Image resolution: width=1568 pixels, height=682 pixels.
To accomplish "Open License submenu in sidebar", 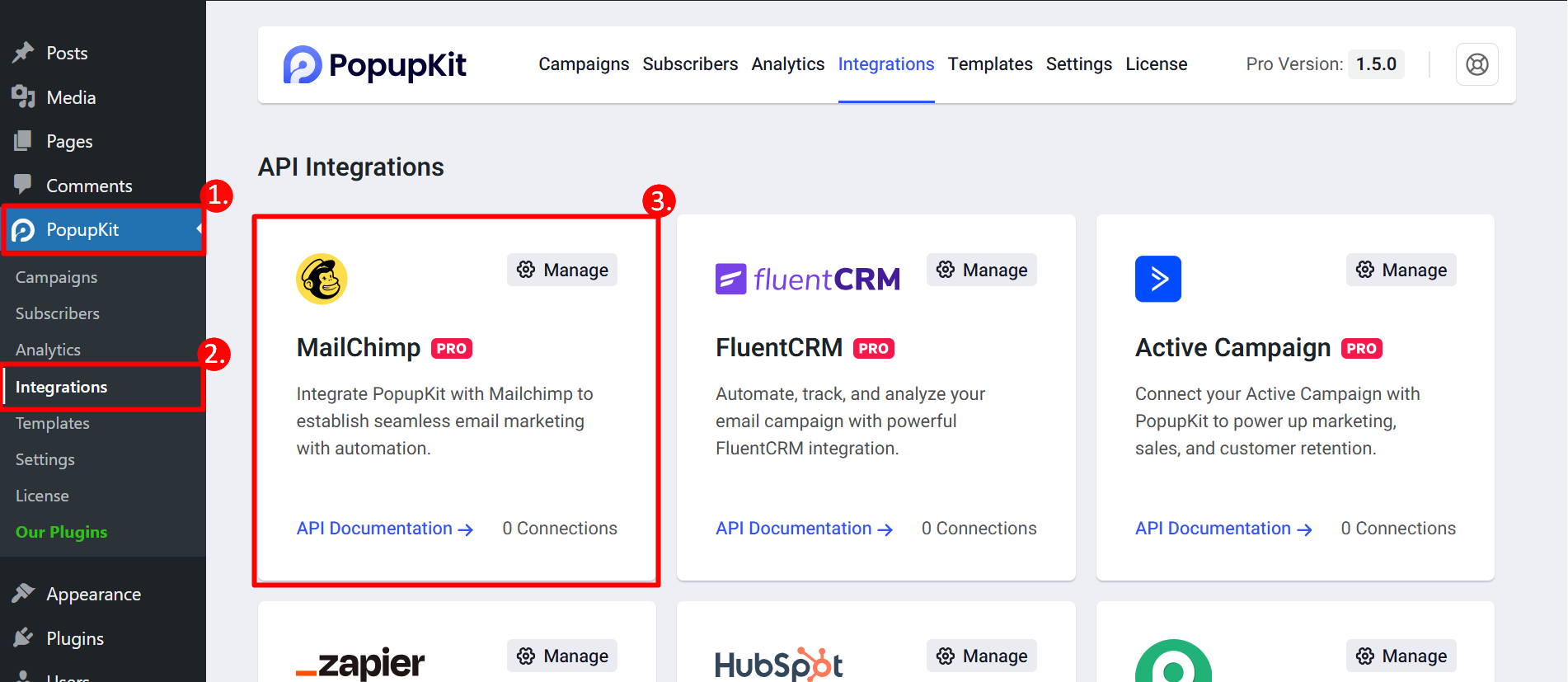I will (42, 496).
